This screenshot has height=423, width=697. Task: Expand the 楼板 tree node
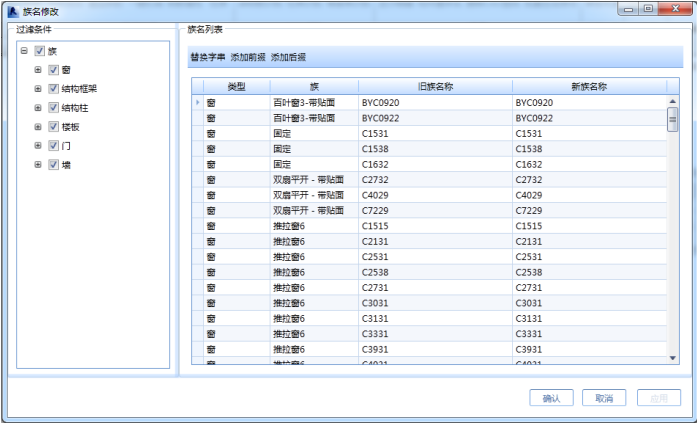click(x=38, y=127)
